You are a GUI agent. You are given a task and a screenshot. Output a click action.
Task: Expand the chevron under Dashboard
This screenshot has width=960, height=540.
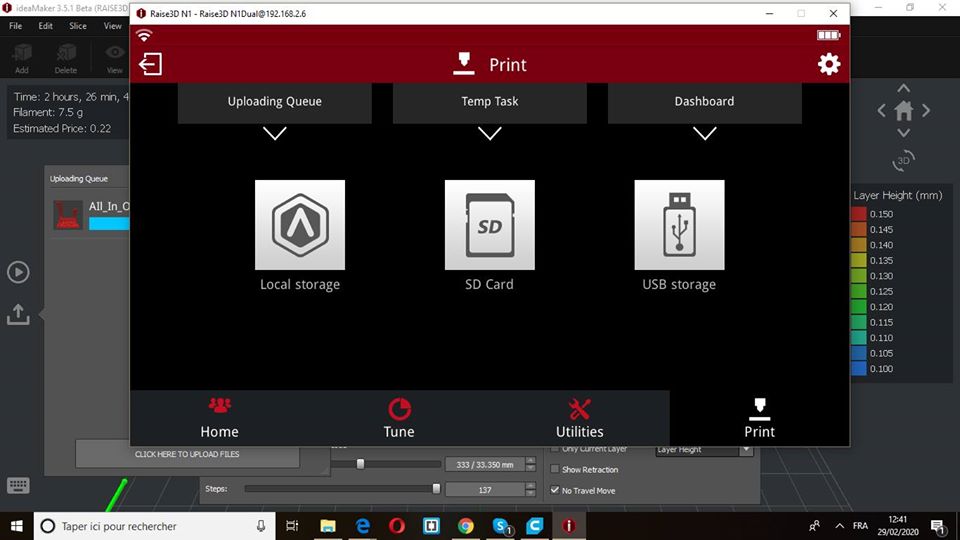coord(705,133)
